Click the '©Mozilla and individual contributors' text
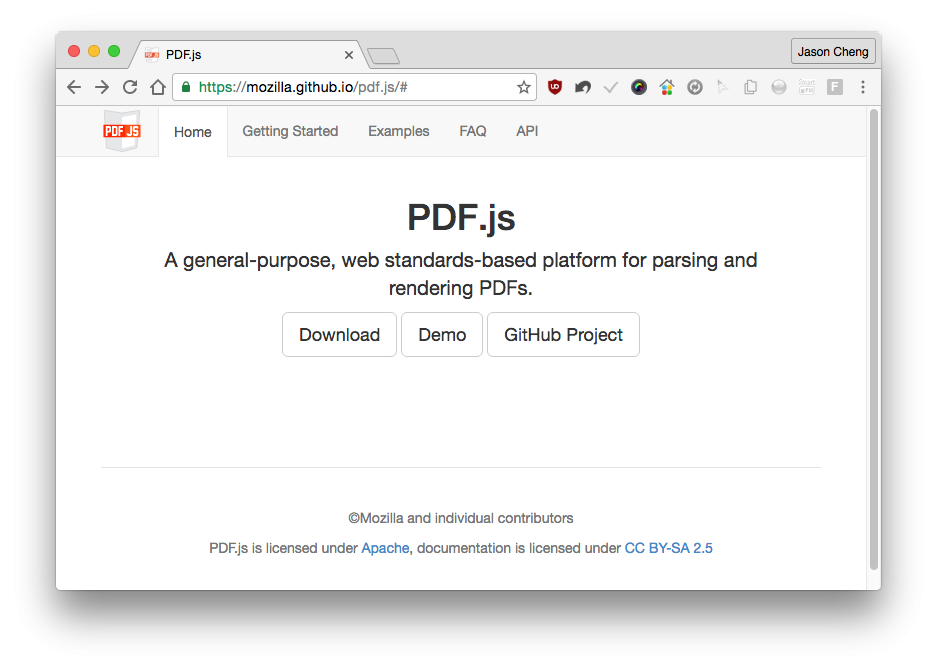 [x=461, y=518]
